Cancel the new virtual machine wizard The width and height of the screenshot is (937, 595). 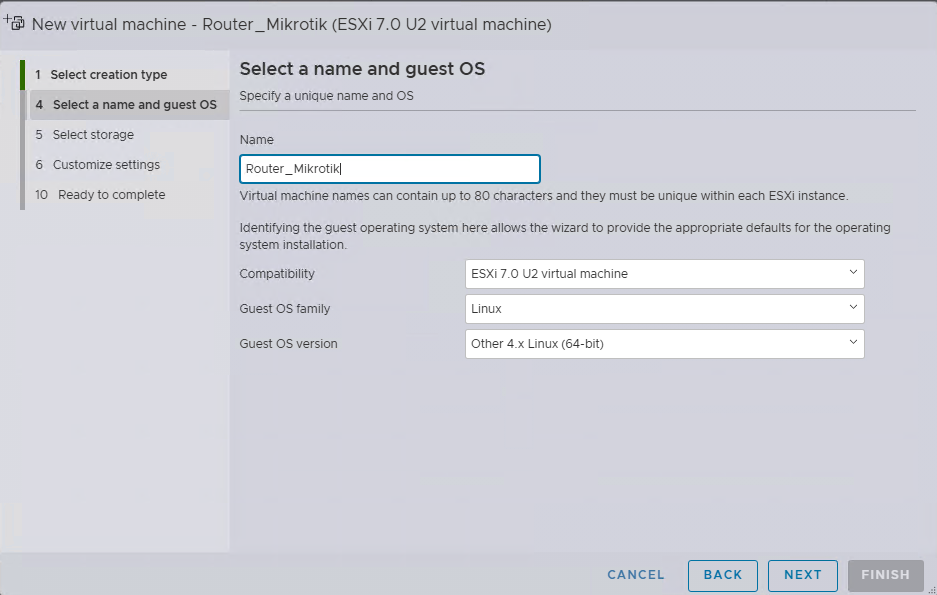pyautogui.click(x=636, y=575)
